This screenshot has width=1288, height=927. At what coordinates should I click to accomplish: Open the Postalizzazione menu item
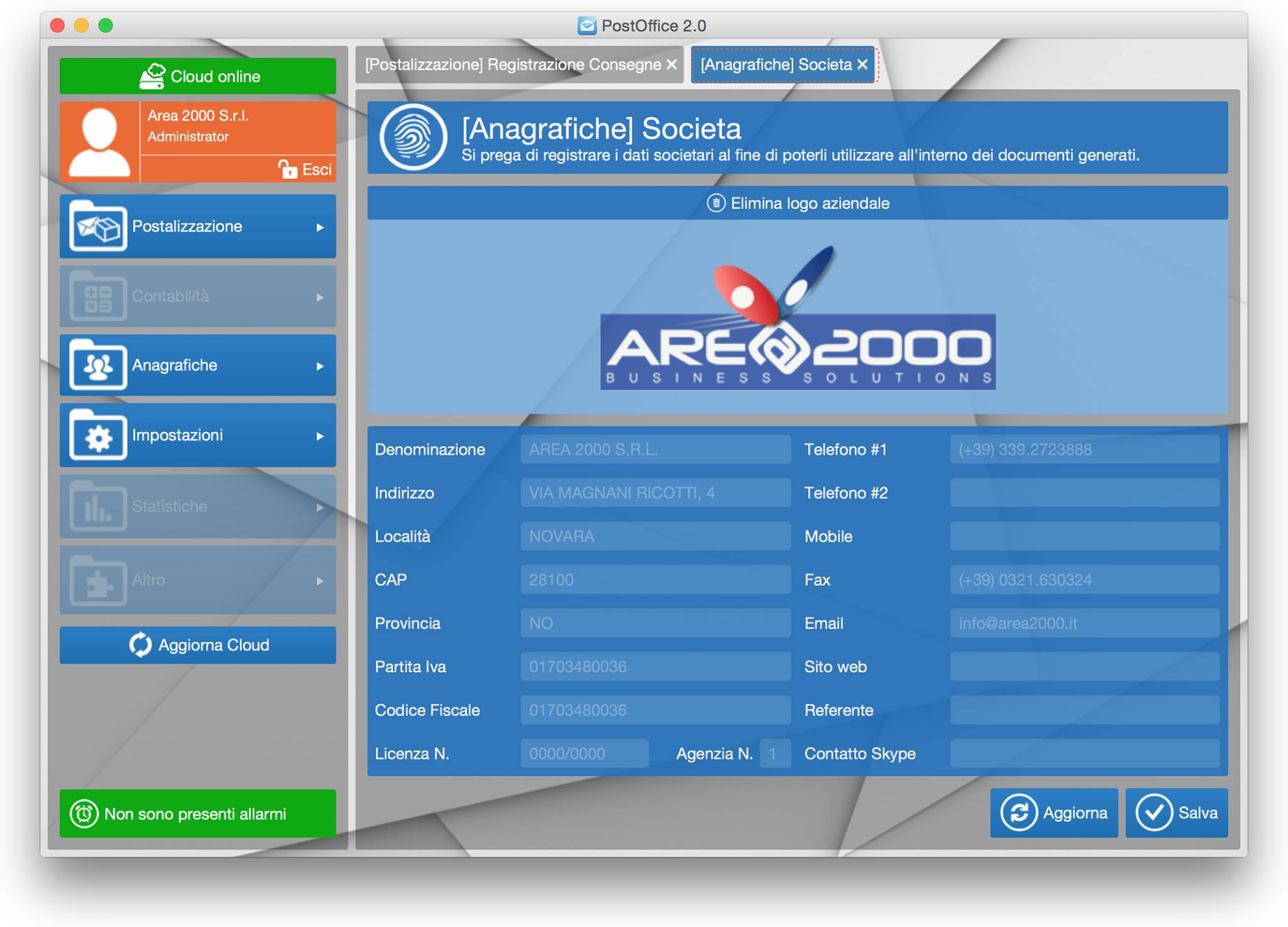[197, 226]
